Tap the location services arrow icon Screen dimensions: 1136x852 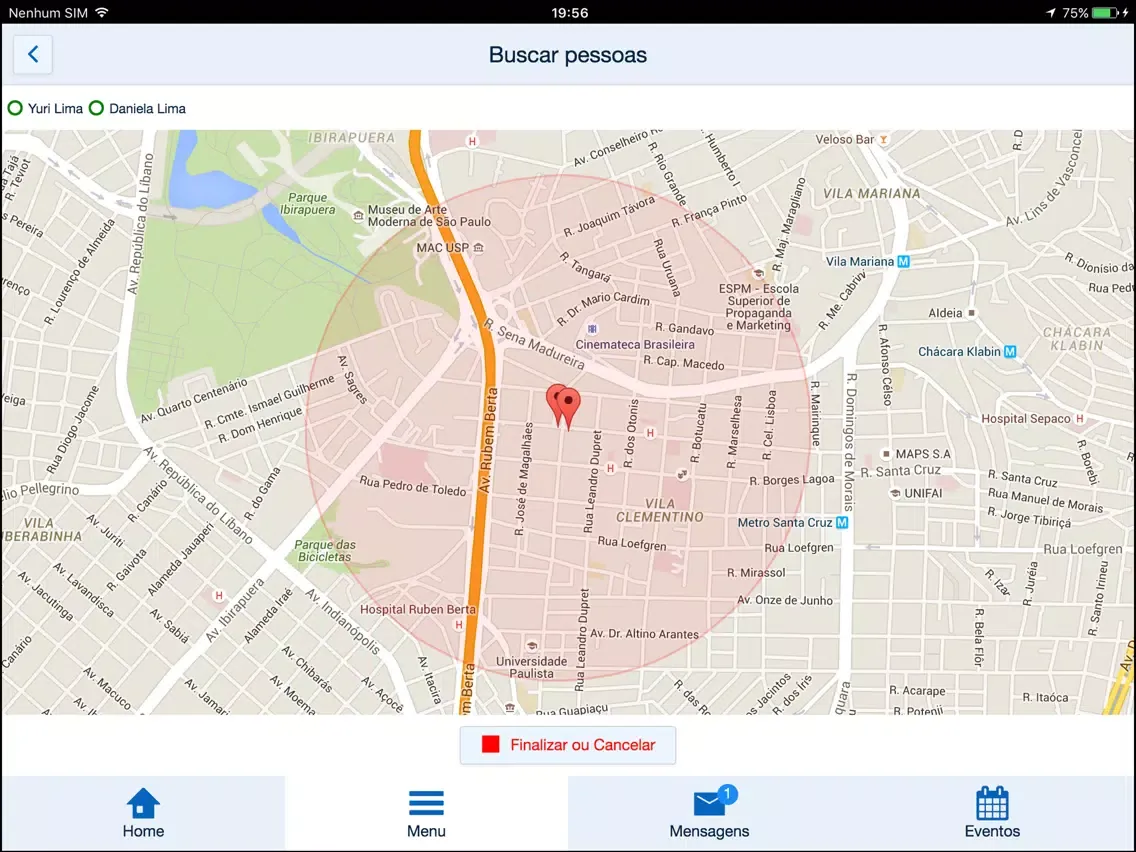tap(1051, 12)
